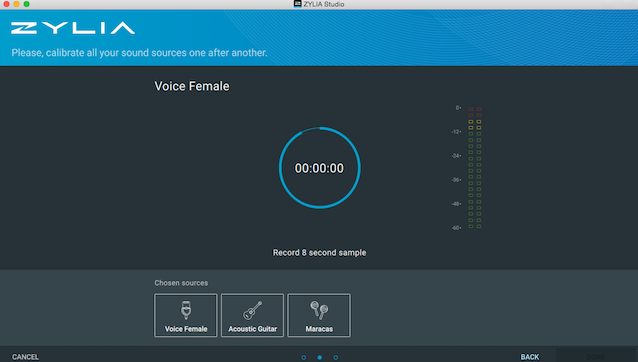Click the dimmed DONE button
Image resolution: width=638 pixels, height=362 pixels.
tap(596, 356)
